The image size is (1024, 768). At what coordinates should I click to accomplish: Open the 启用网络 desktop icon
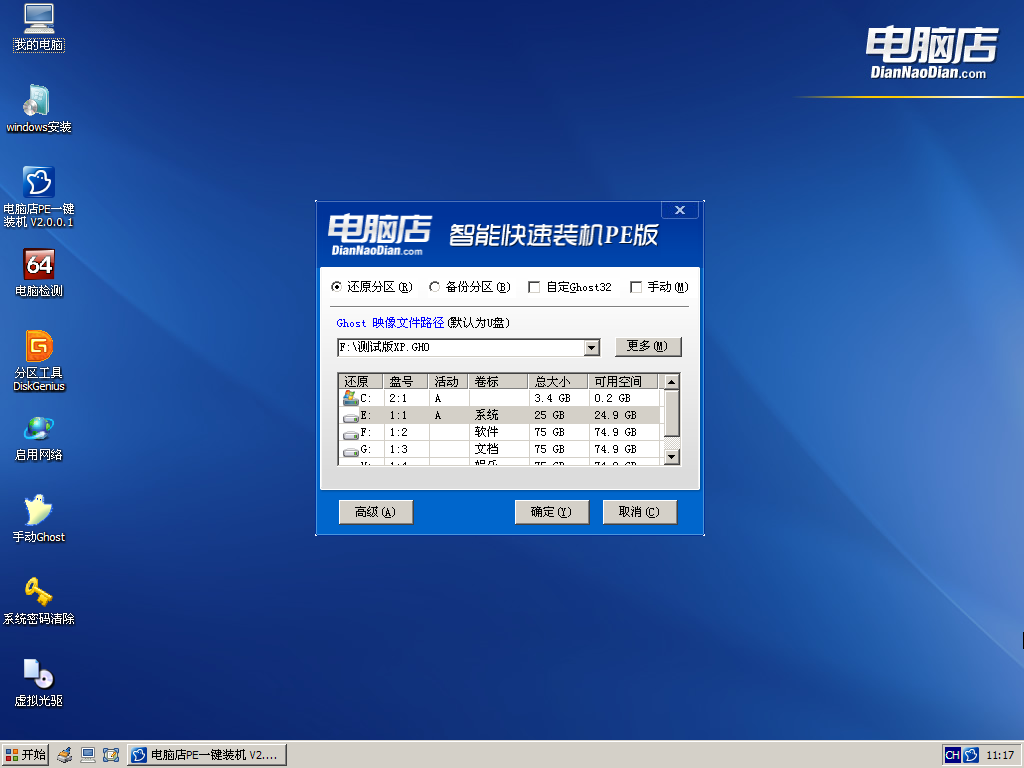tap(38, 429)
